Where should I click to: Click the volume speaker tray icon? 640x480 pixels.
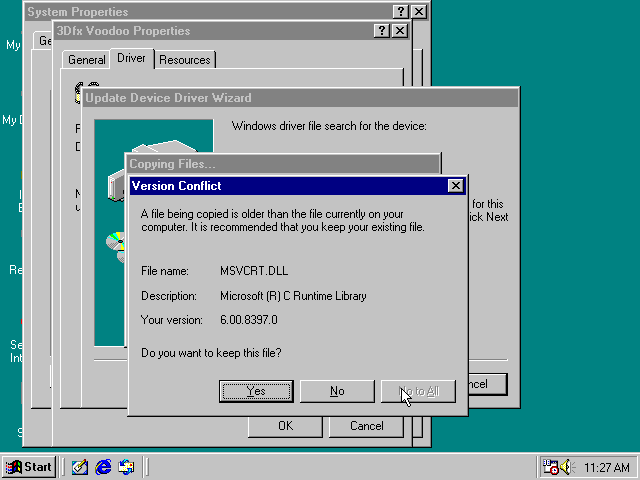click(567, 467)
